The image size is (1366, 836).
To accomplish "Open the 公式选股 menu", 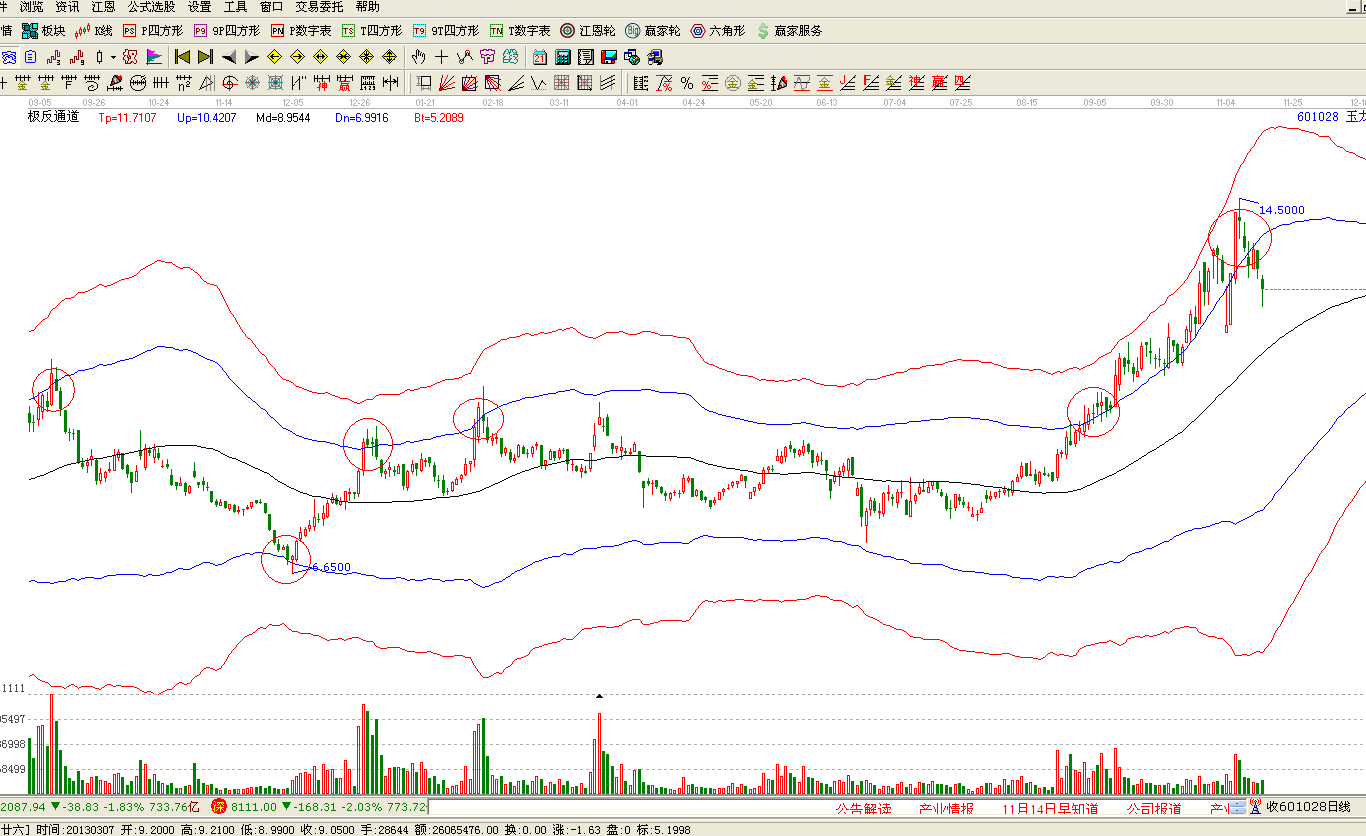I will coord(151,7).
